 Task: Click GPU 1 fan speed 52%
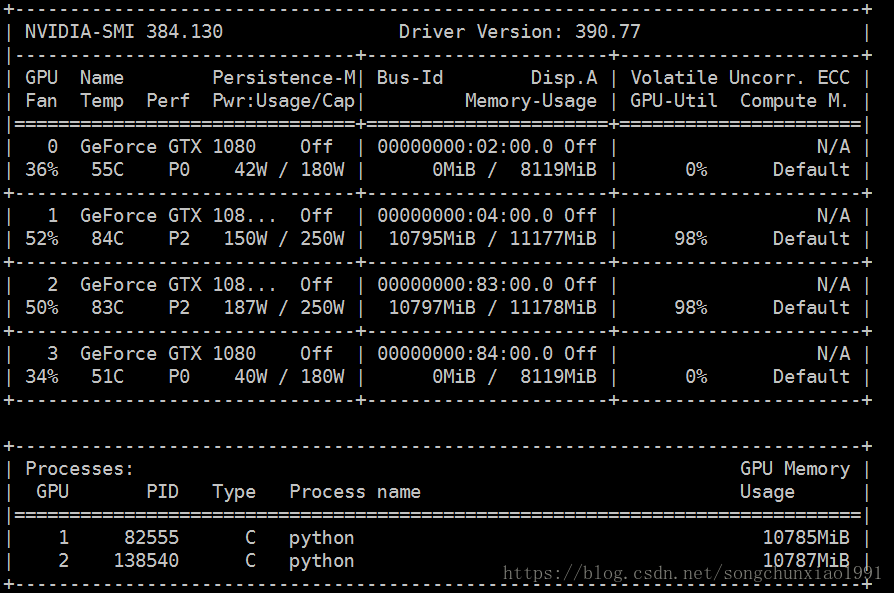(42, 238)
